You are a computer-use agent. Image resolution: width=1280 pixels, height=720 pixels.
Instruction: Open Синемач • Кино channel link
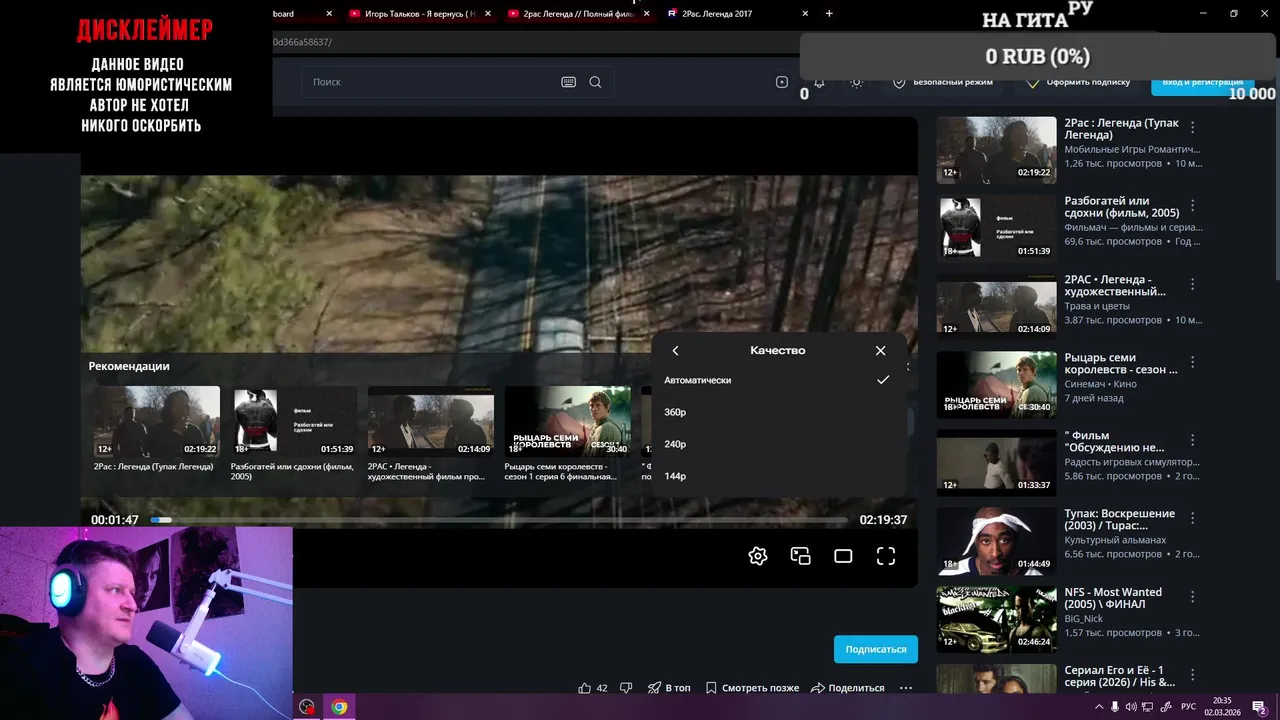point(1101,384)
